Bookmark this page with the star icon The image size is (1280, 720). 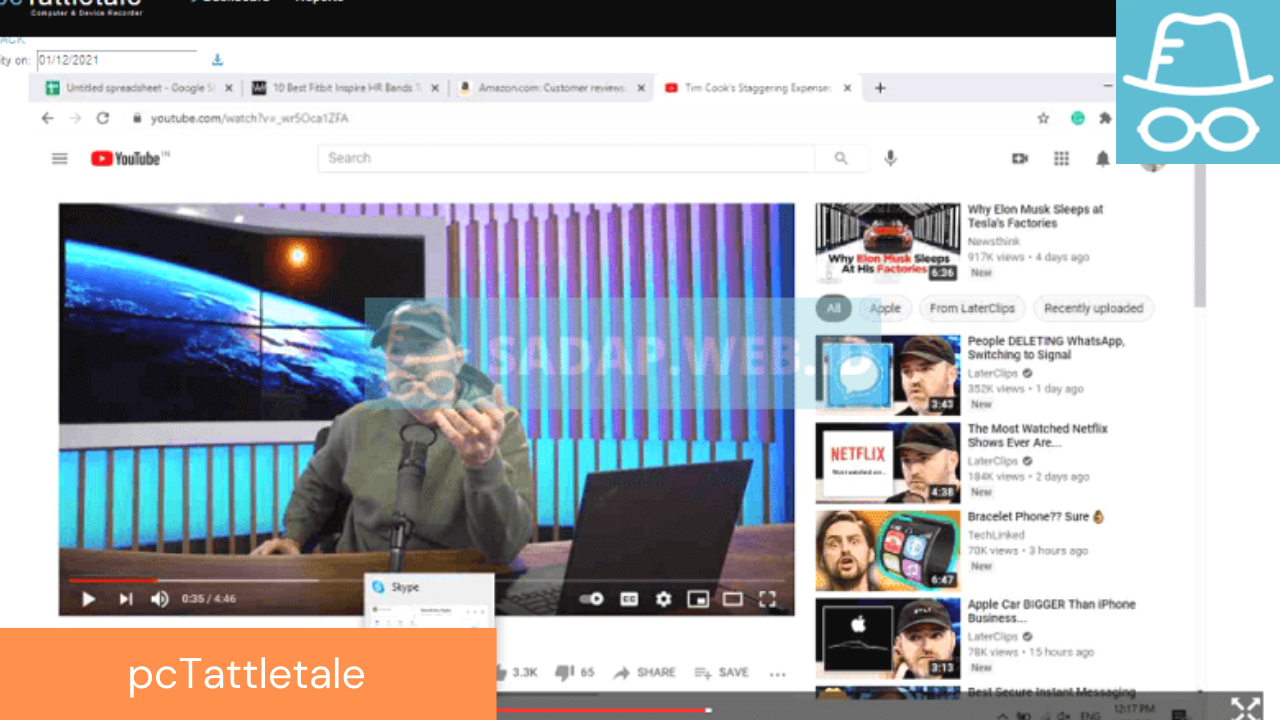pos(1043,118)
